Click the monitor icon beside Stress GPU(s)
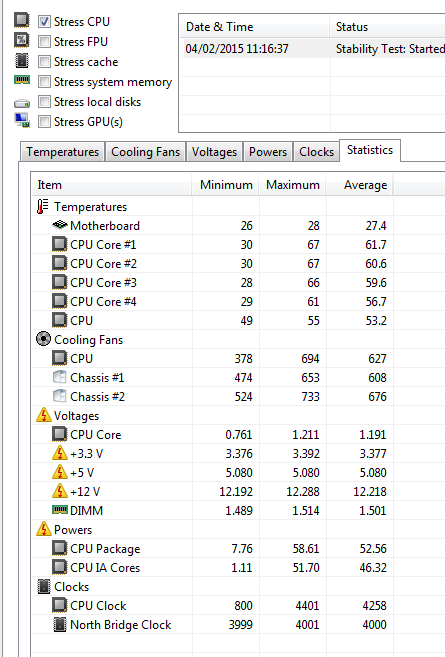The width and height of the screenshot is (445, 657). pos(22,121)
